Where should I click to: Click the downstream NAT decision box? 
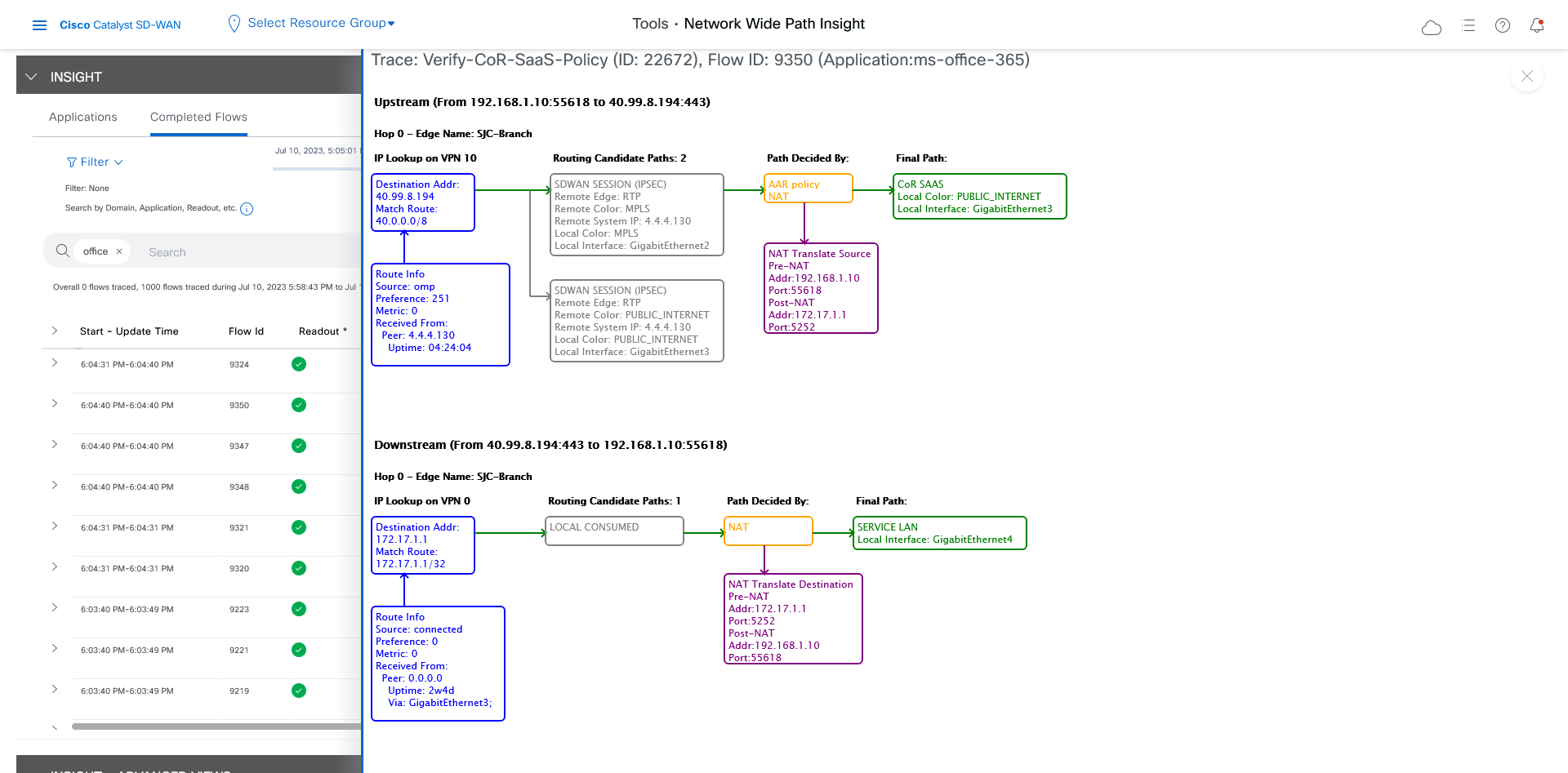pyautogui.click(x=768, y=531)
